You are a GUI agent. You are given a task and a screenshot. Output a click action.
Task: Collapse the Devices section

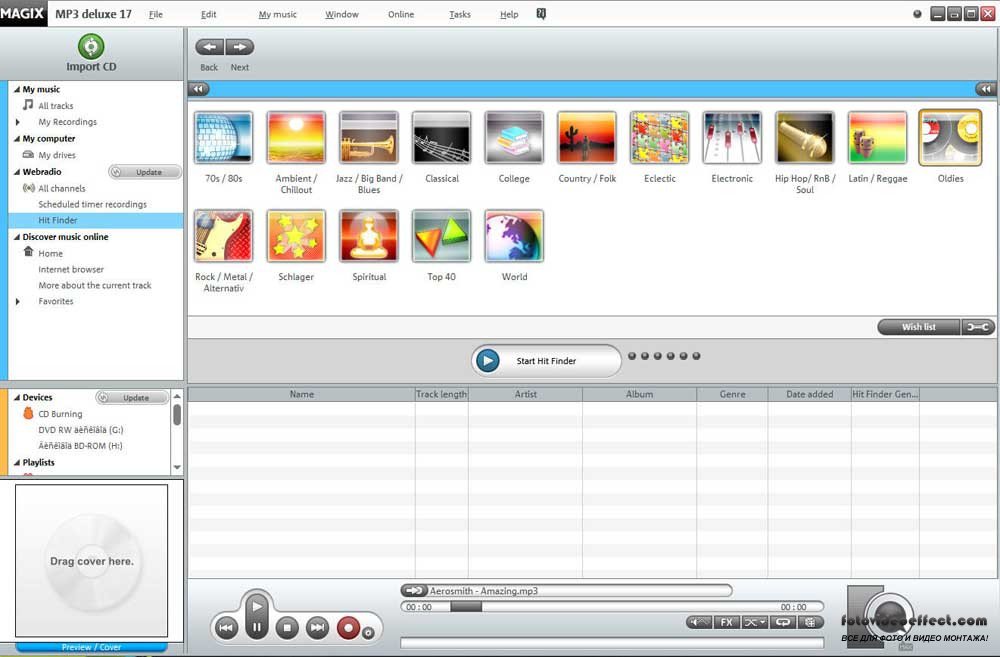point(17,397)
